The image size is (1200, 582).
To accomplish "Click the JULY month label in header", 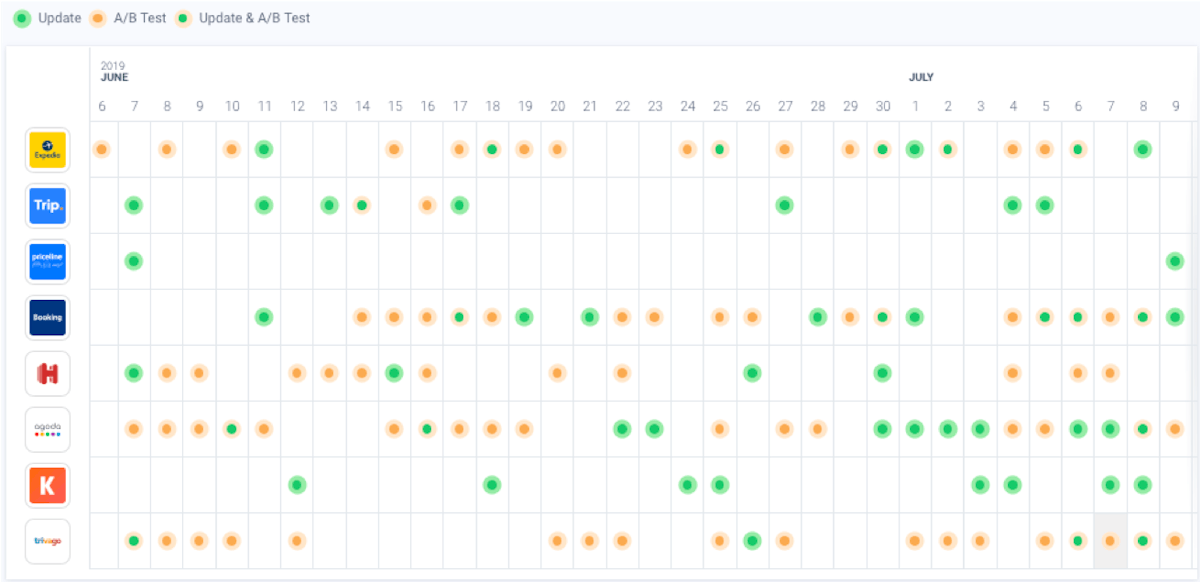I will click(x=921, y=77).
